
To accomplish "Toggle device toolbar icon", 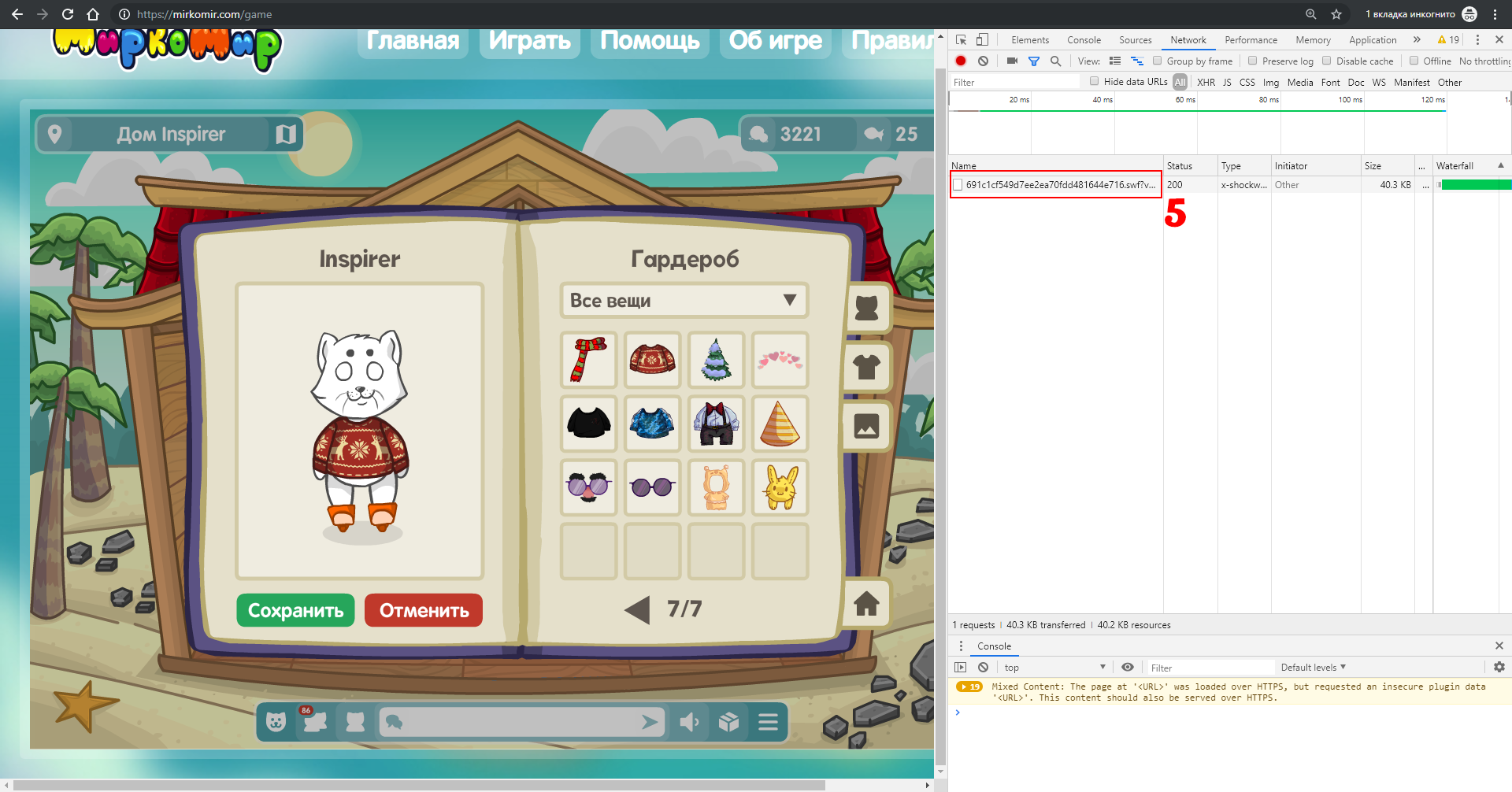I will (982, 39).
